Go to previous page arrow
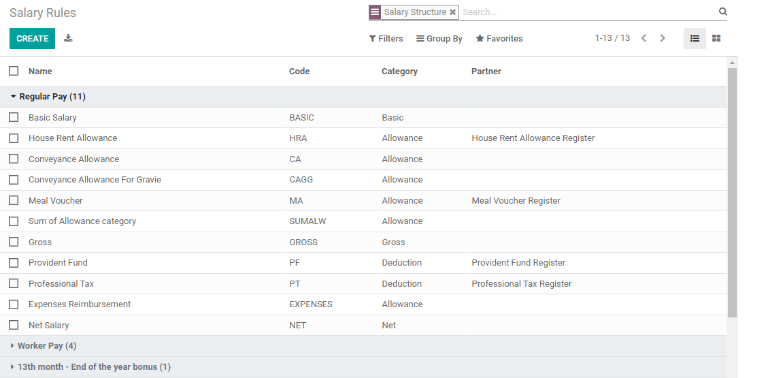Screen dimensions: 768x378 pyautogui.click(x=644, y=38)
